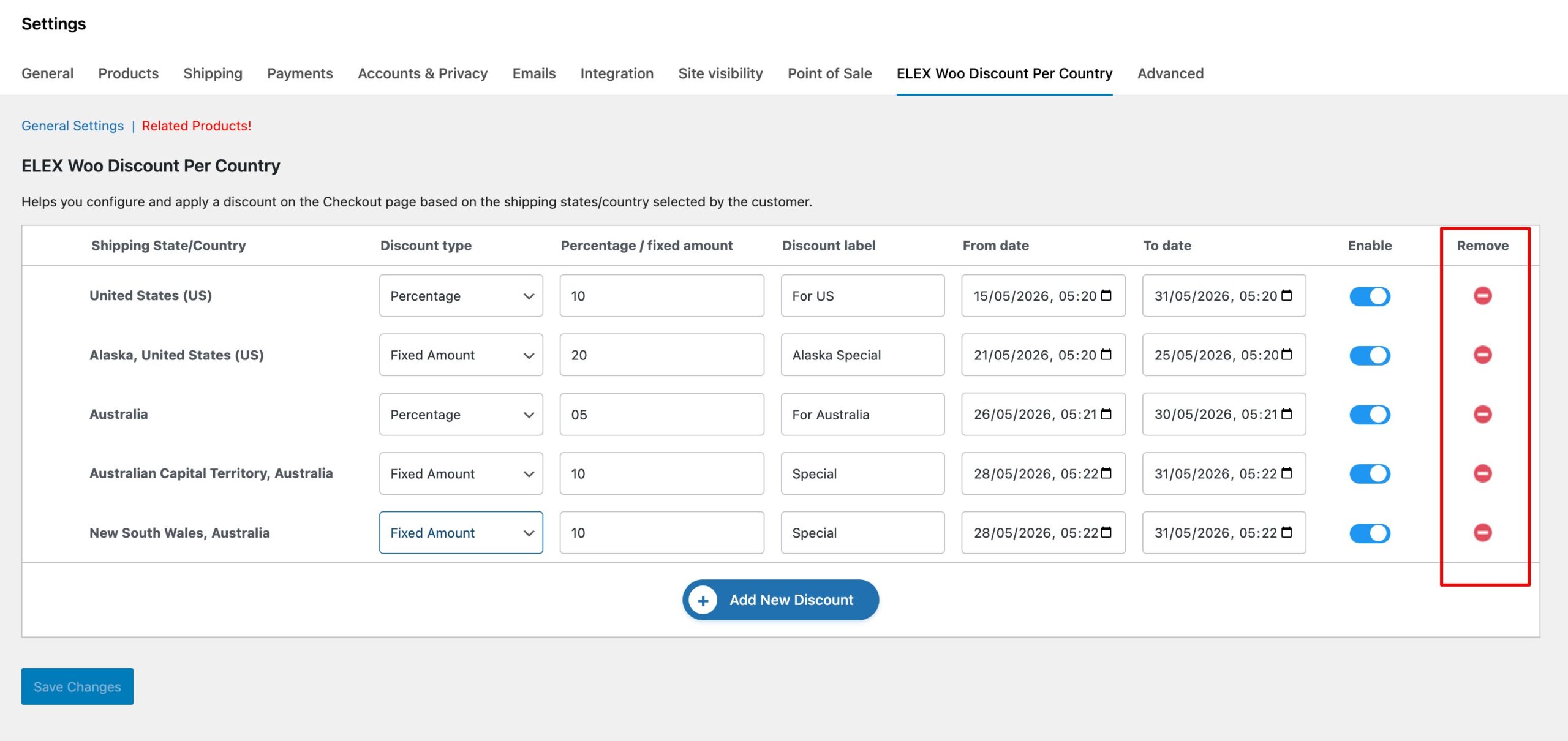Image resolution: width=1568 pixels, height=741 pixels.
Task: Disable the United States (US) discount toggle
Action: point(1370,296)
